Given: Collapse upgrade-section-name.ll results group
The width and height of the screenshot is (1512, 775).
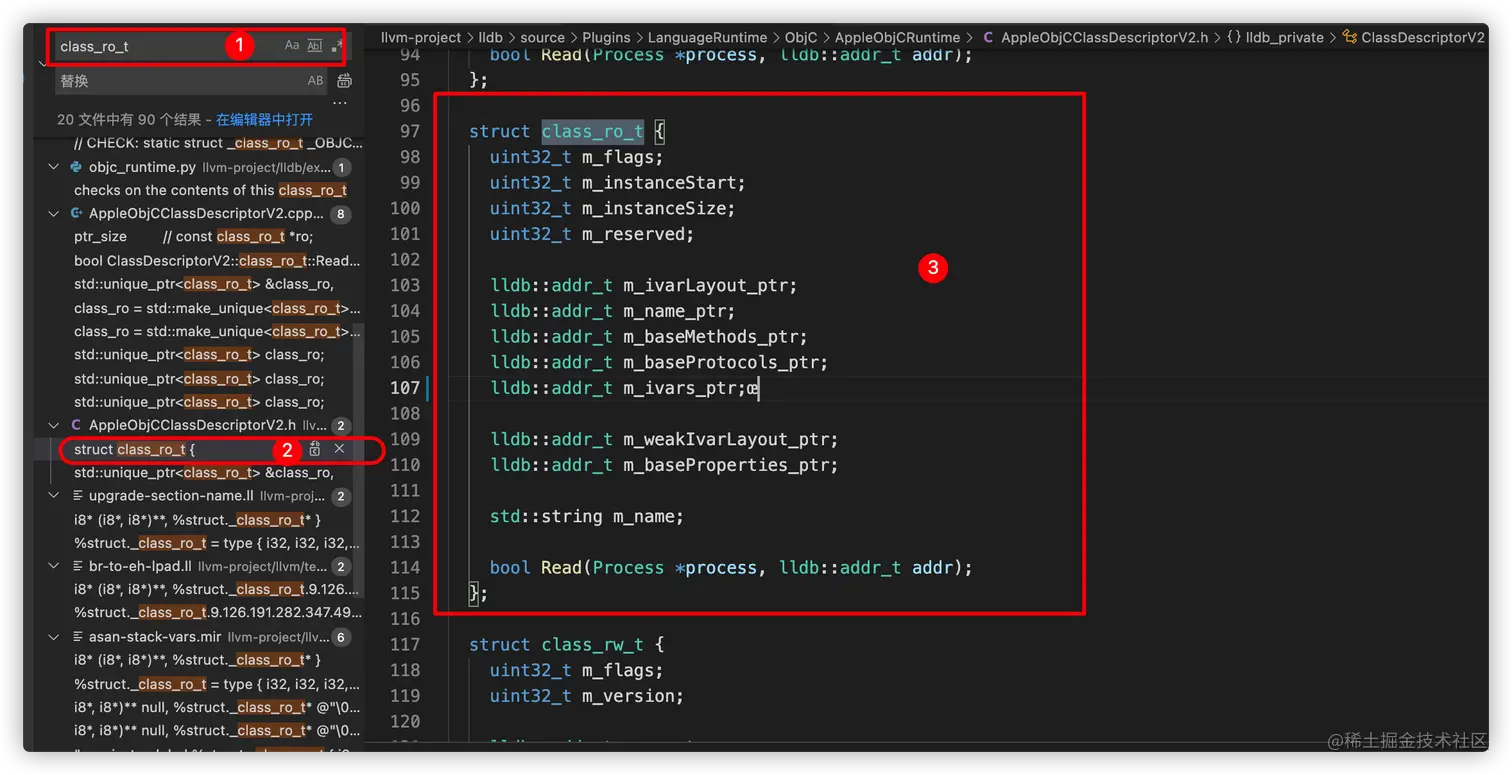Looking at the screenshot, I should coord(54,496).
